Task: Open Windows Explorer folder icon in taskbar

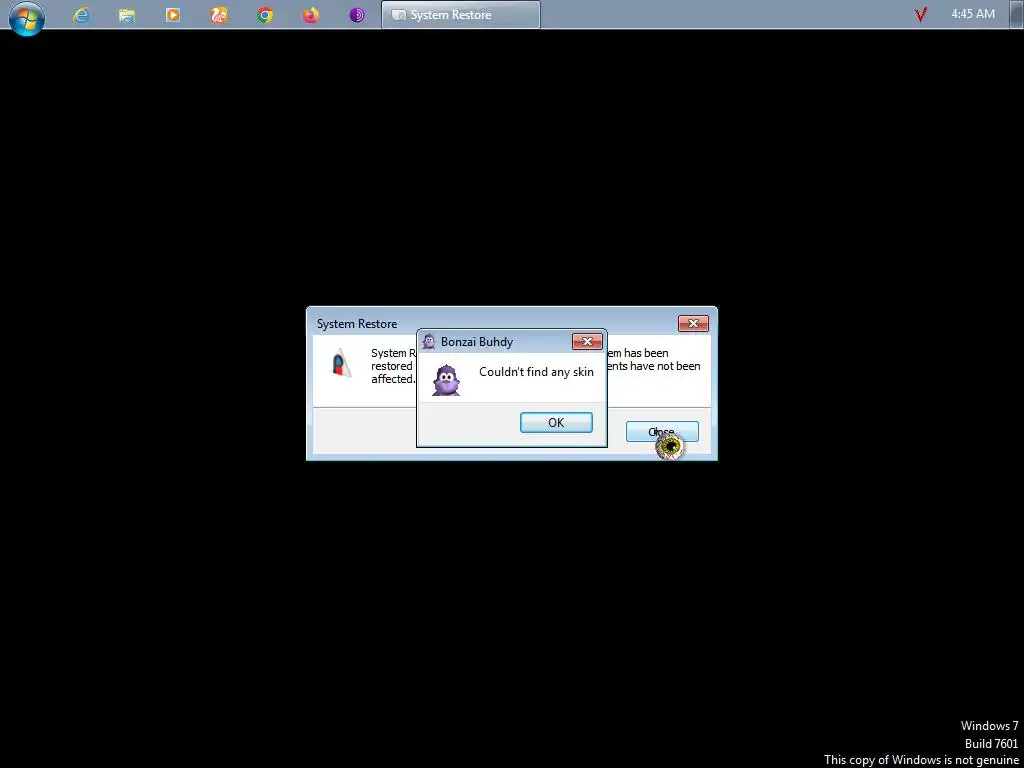Action: (127, 15)
